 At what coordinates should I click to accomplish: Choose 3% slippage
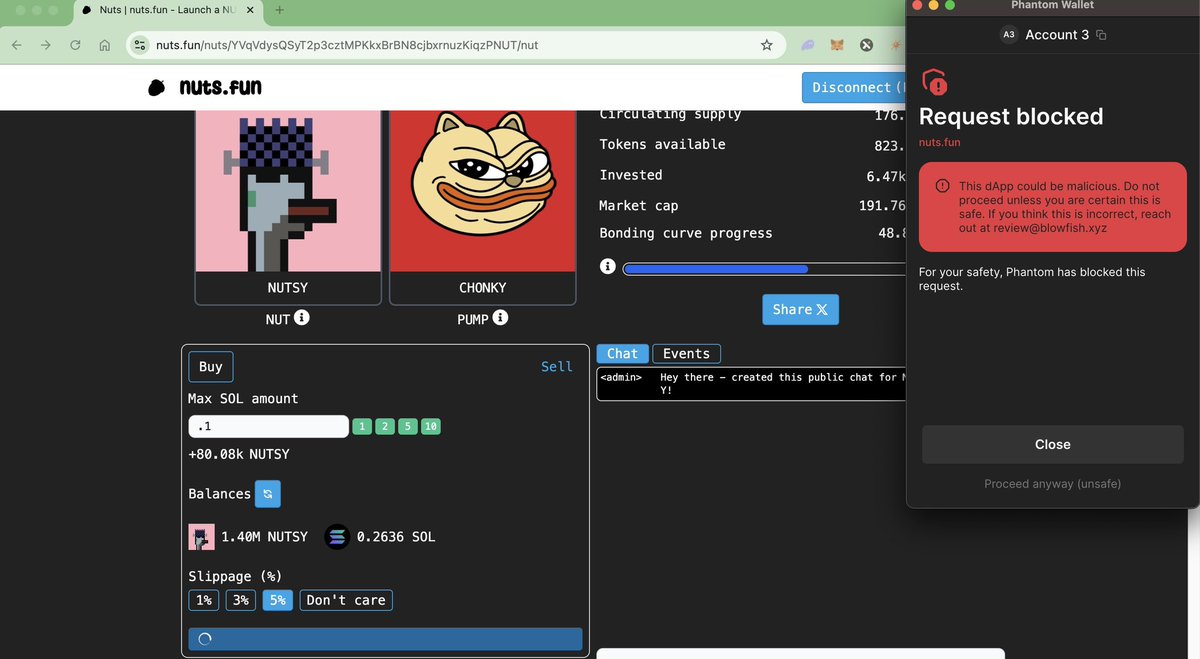click(240, 600)
